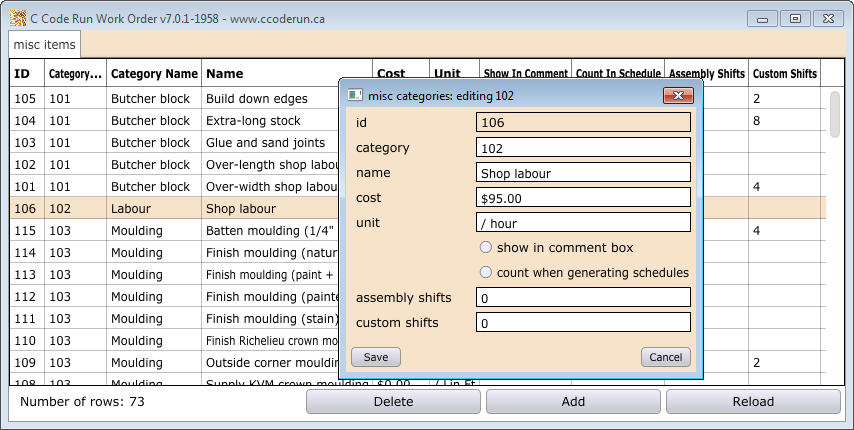Viewport: 854px width, 430px height.
Task: Focus the unit field with / hour
Action: click(x=583, y=222)
